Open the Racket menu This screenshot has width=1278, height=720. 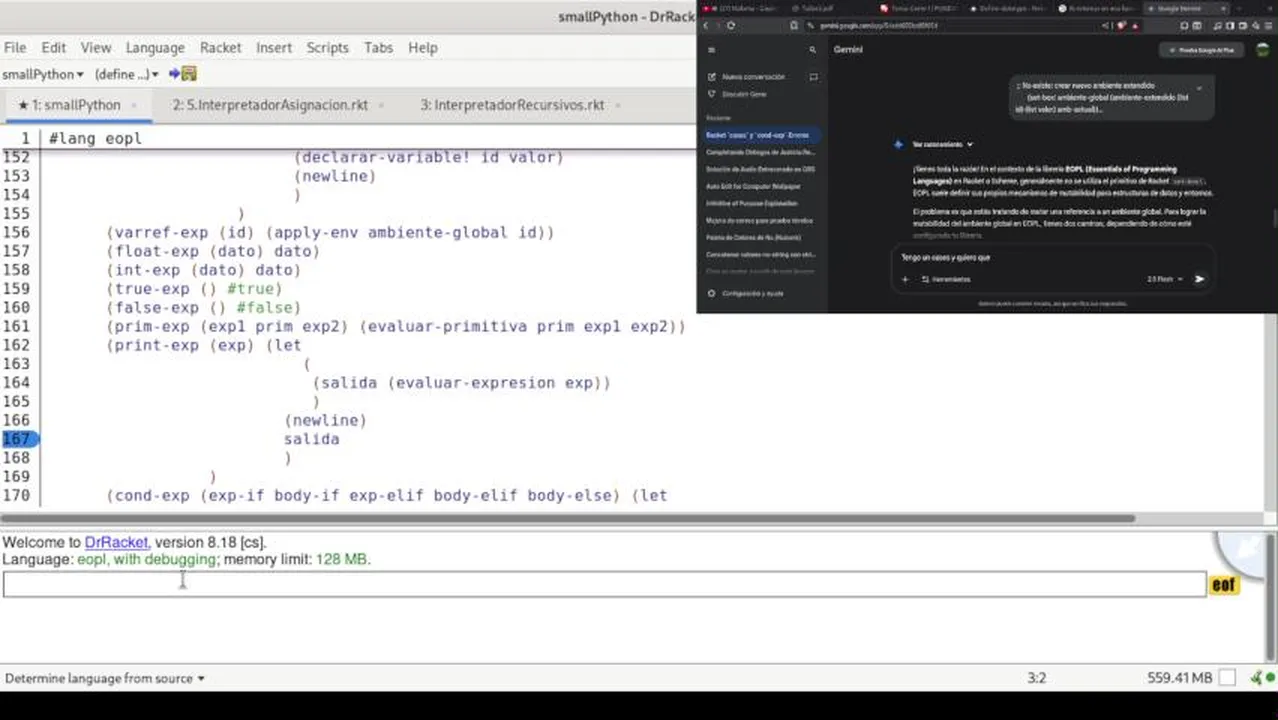[x=220, y=47]
